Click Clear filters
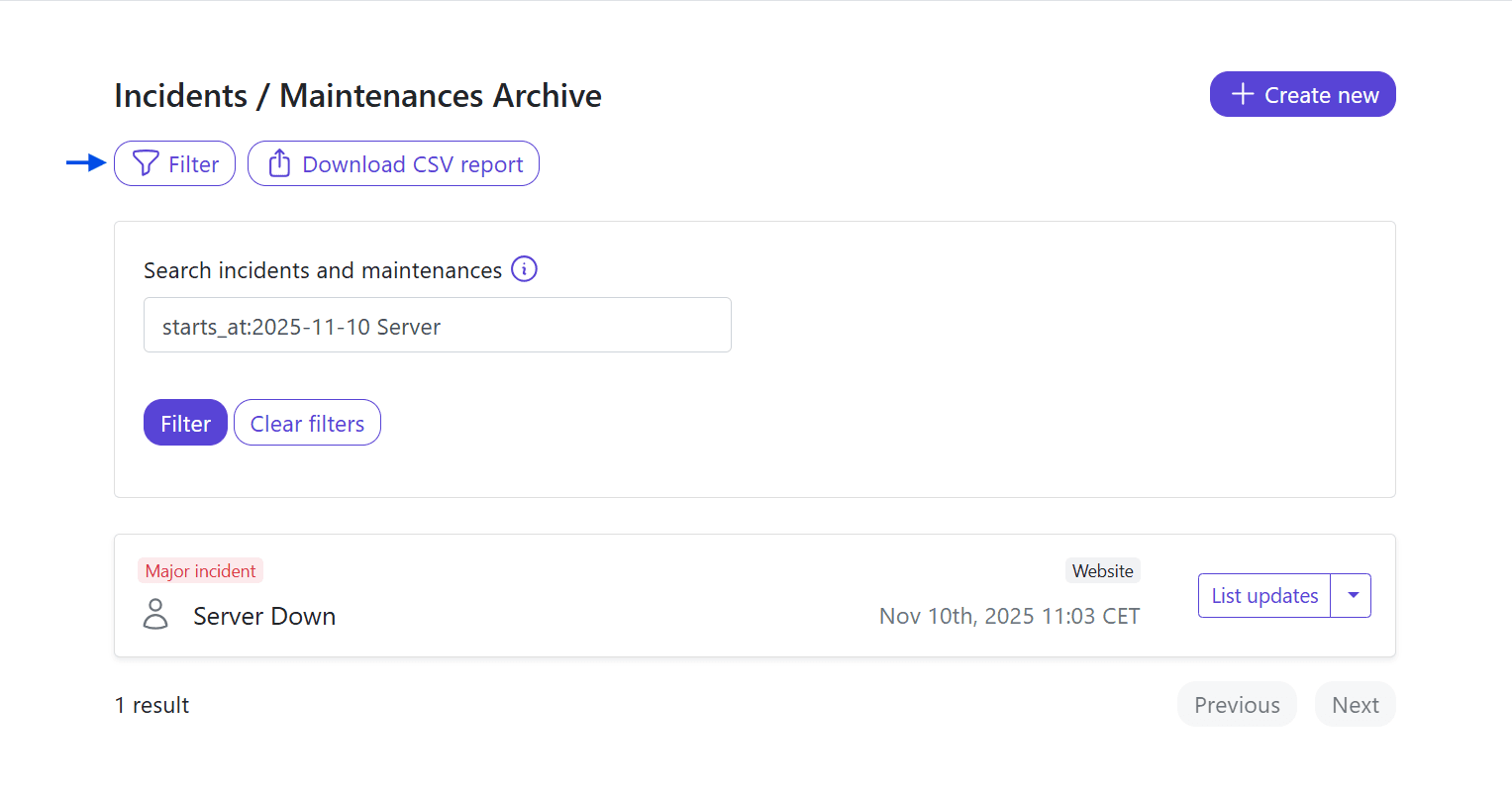 (307, 423)
